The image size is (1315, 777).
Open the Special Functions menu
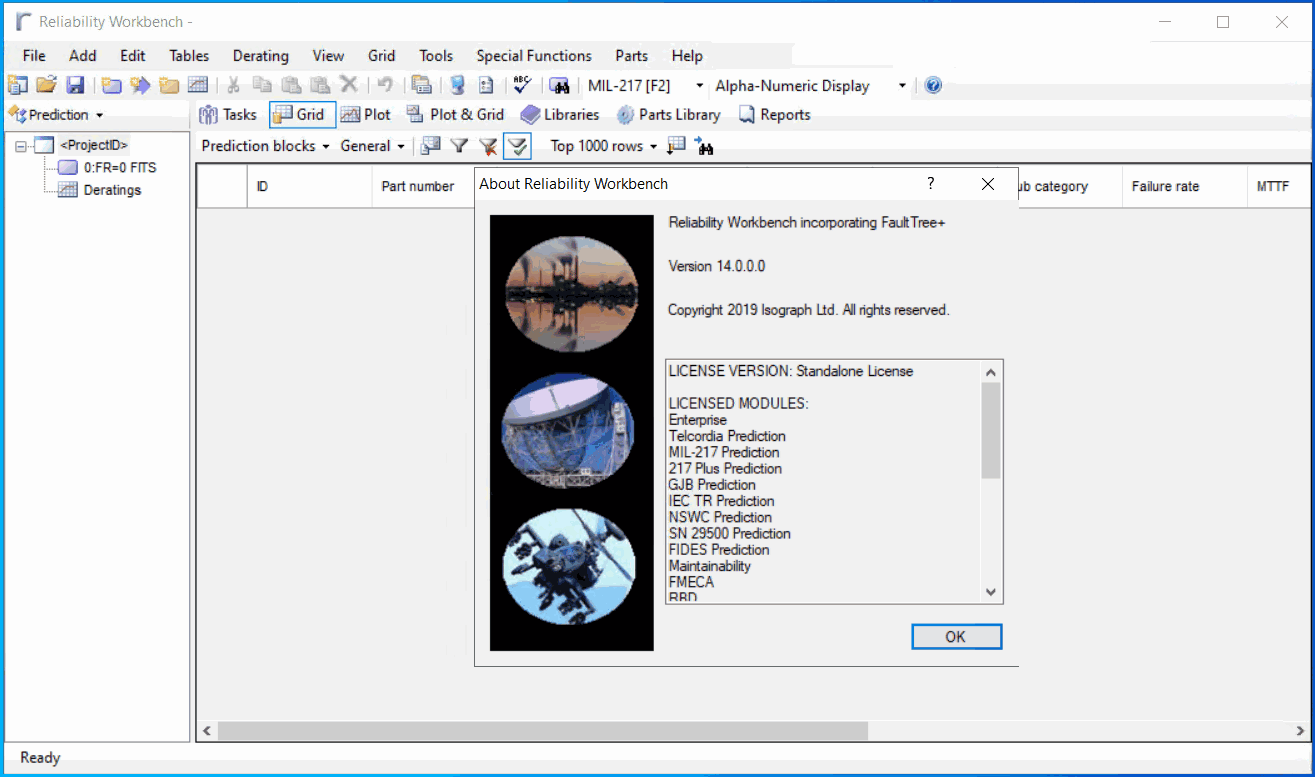(x=534, y=56)
